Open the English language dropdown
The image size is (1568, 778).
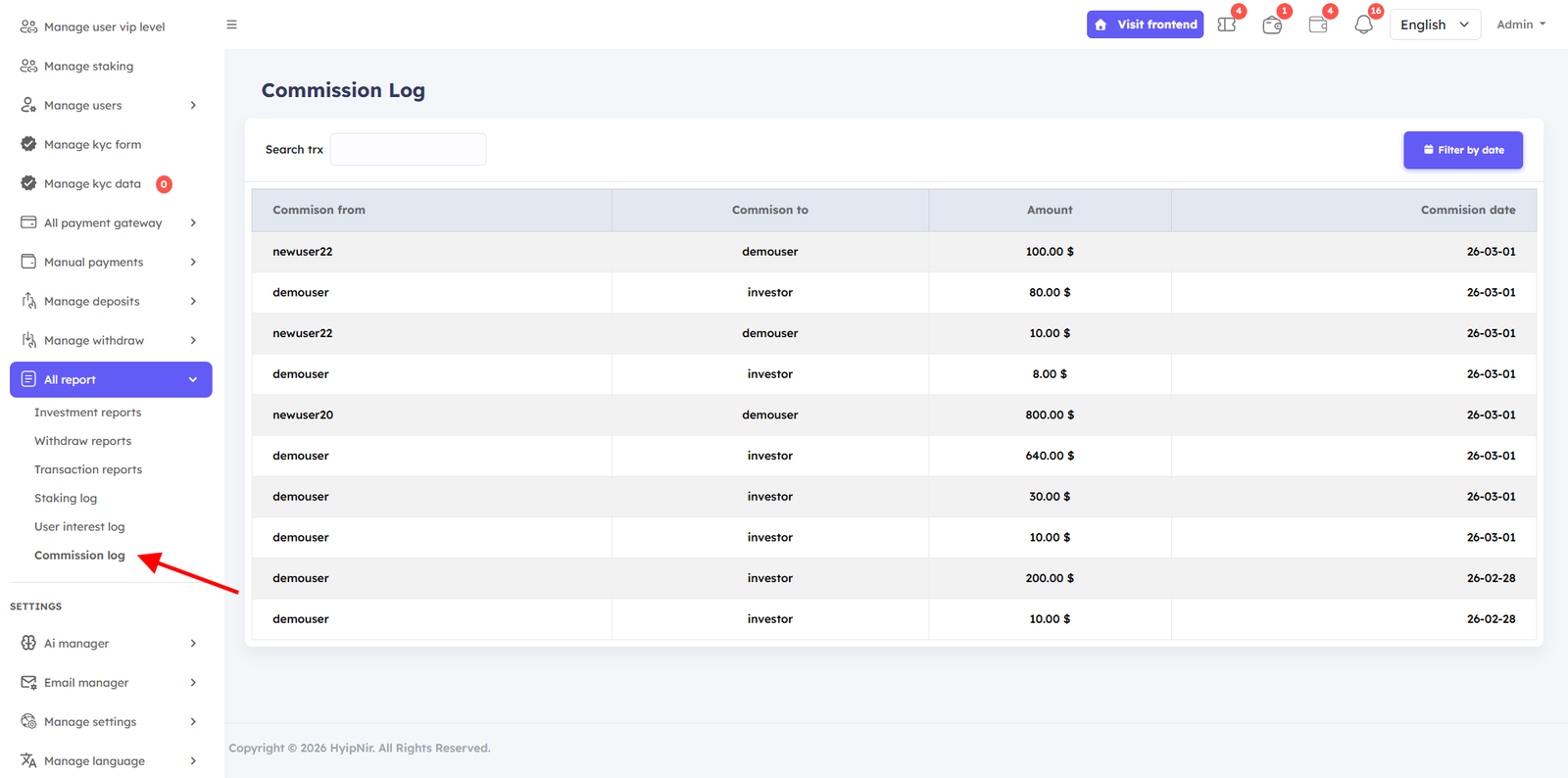(x=1434, y=24)
